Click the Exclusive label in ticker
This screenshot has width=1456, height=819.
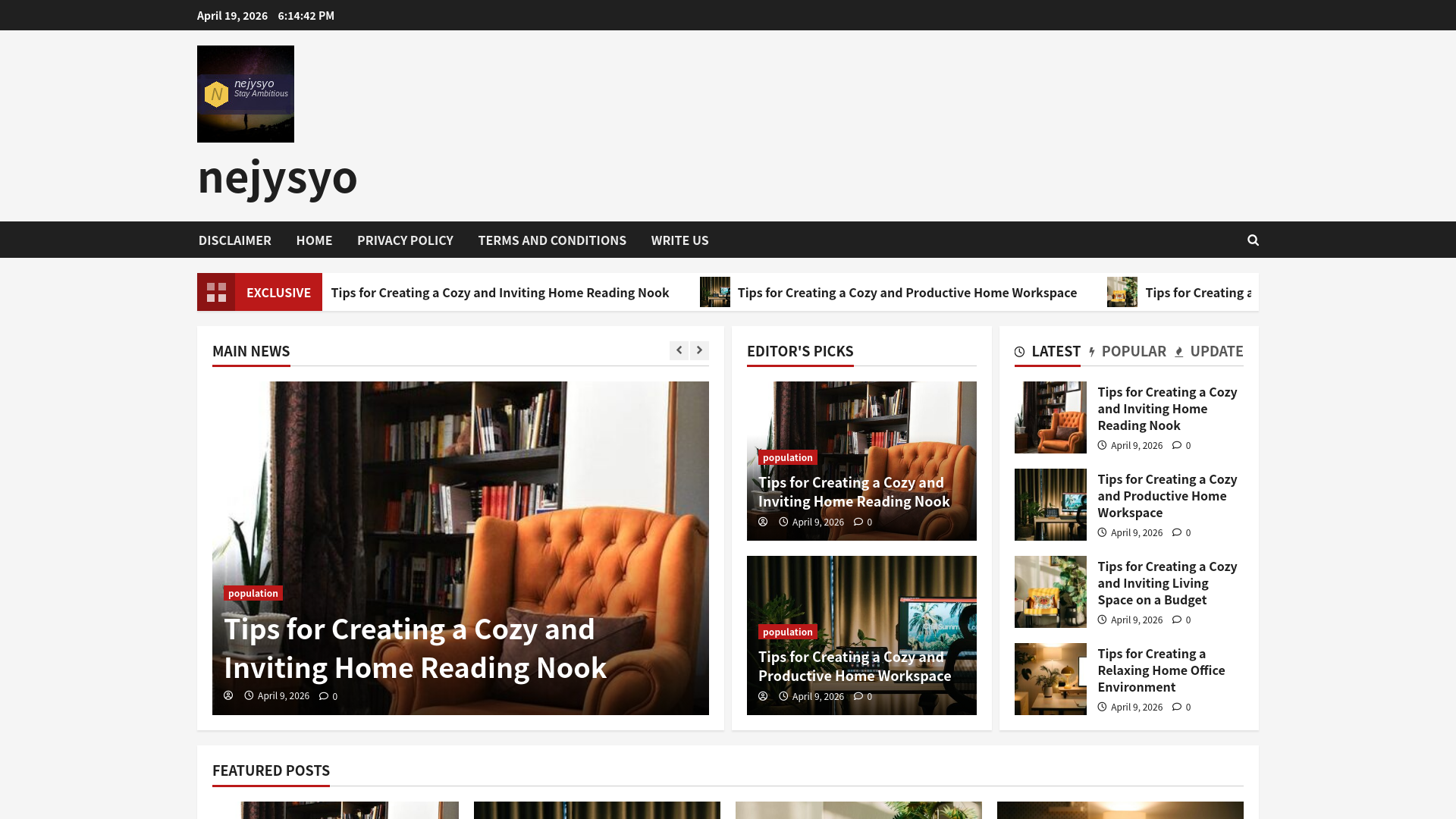pyautogui.click(x=278, y=292)
